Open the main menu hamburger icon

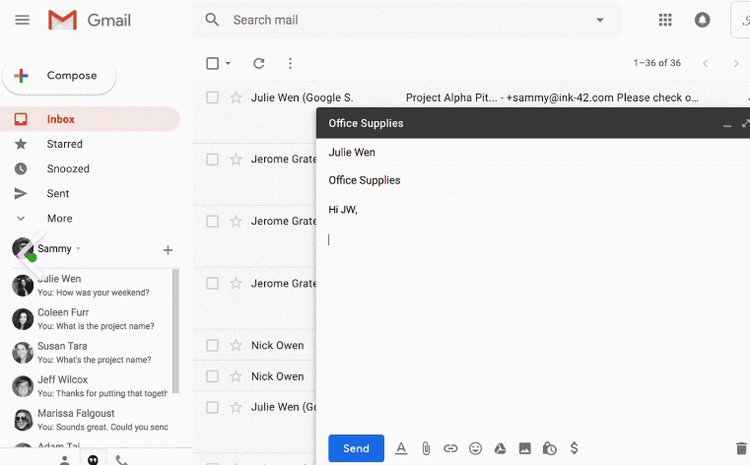(22, 20)
